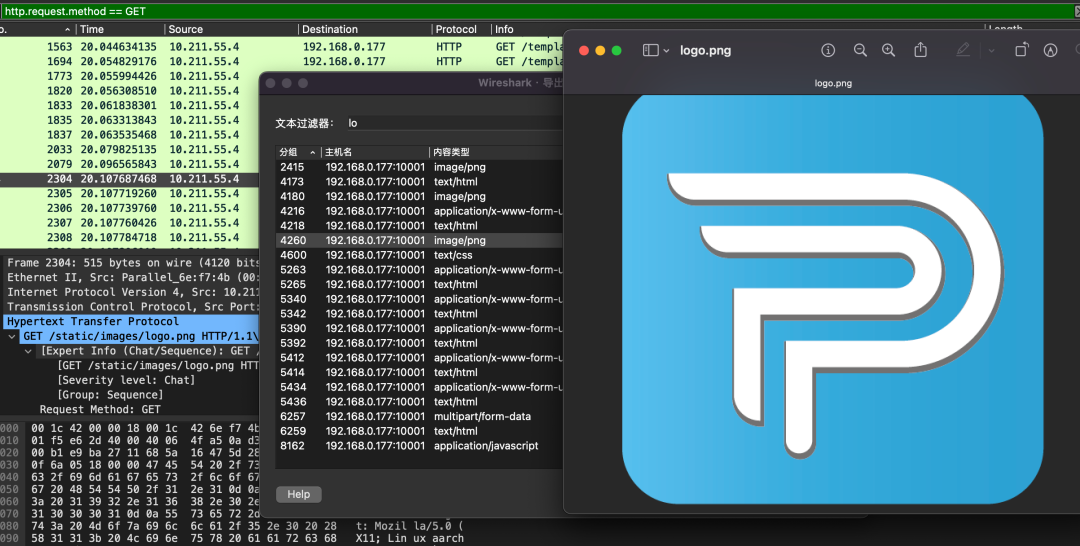1080x546 pixels.
Task: Sort packets by Time column header
Action: pos(120,30)
